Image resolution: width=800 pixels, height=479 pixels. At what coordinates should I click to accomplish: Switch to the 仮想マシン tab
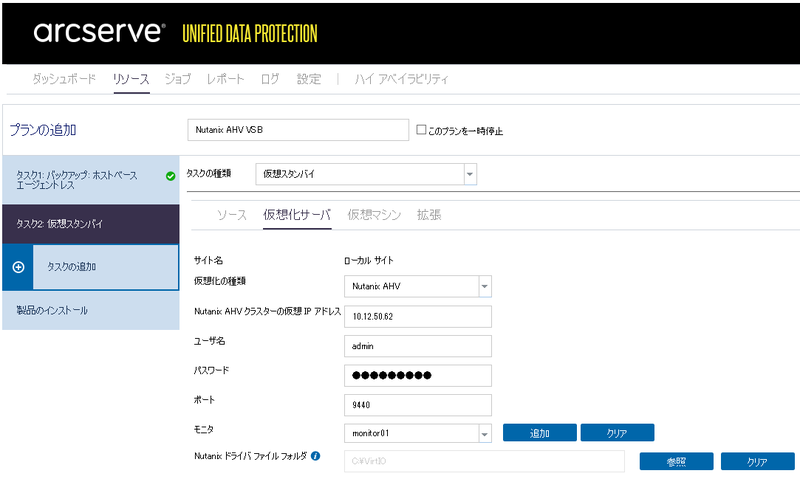point(374,215)
